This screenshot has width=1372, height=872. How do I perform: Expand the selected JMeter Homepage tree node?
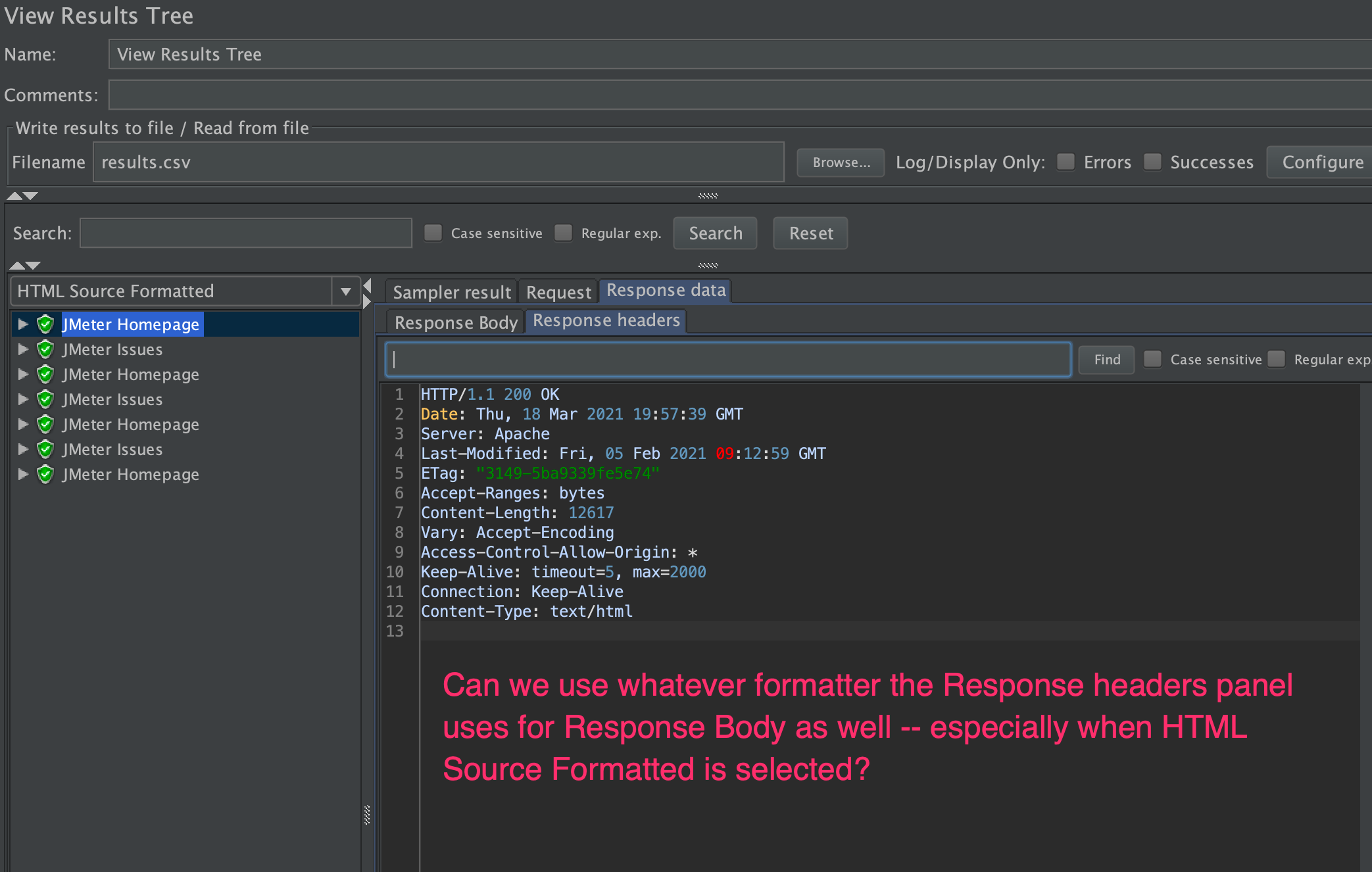pyautogui.click(x=23, y=324)
